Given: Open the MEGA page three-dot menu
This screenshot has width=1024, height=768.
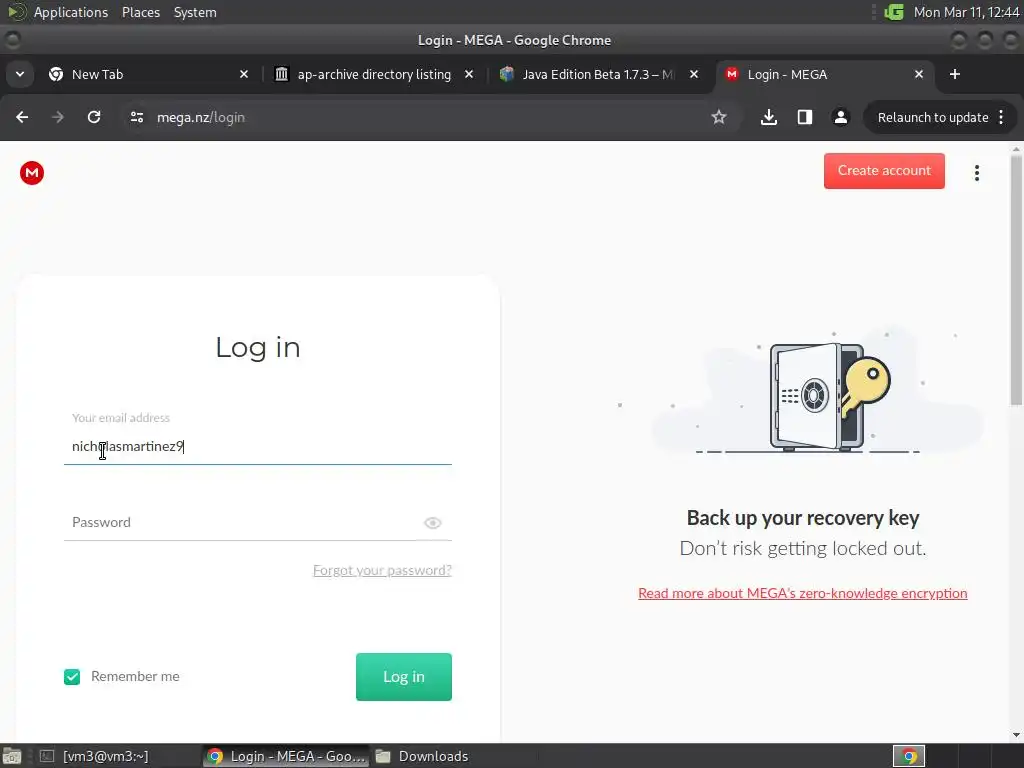Looking at the screenshot, I should click(x=976, y=173).
